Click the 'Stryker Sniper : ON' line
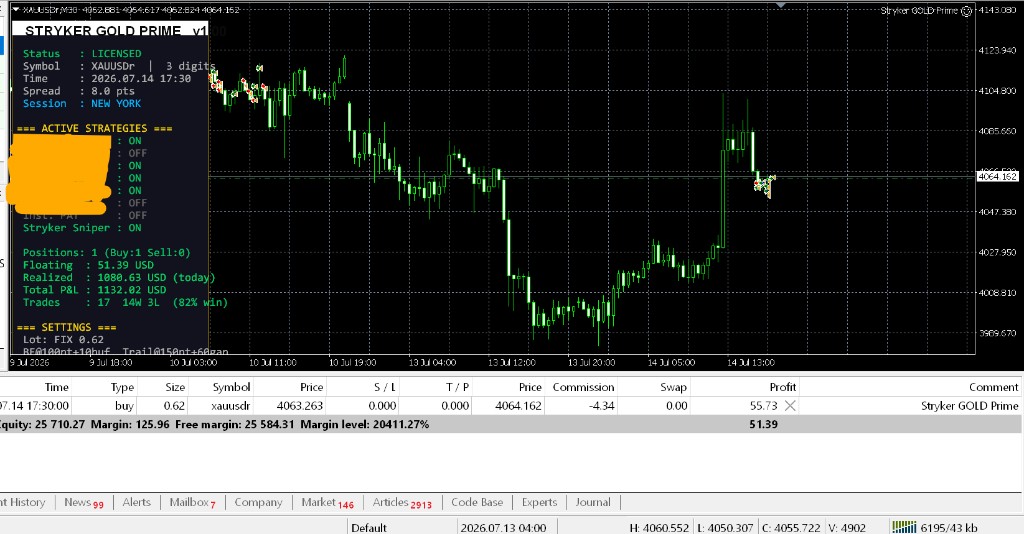The height and width of the screenshot is (534, 1024). point(82,228)
